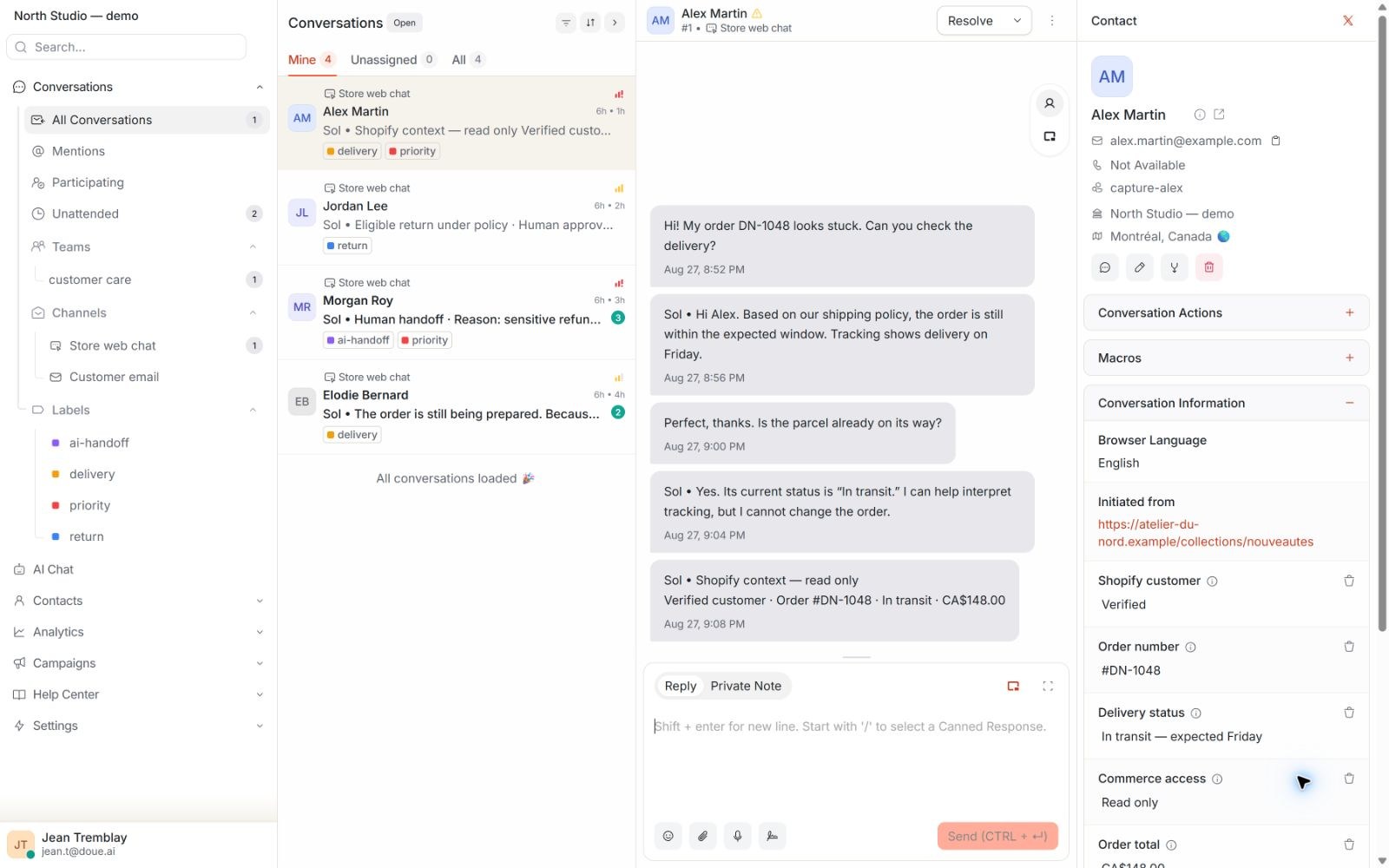This screenshot has height=868, width=1389.
Task: Open the Resolve dropdown arrow
Action: tap(1017, 21)
